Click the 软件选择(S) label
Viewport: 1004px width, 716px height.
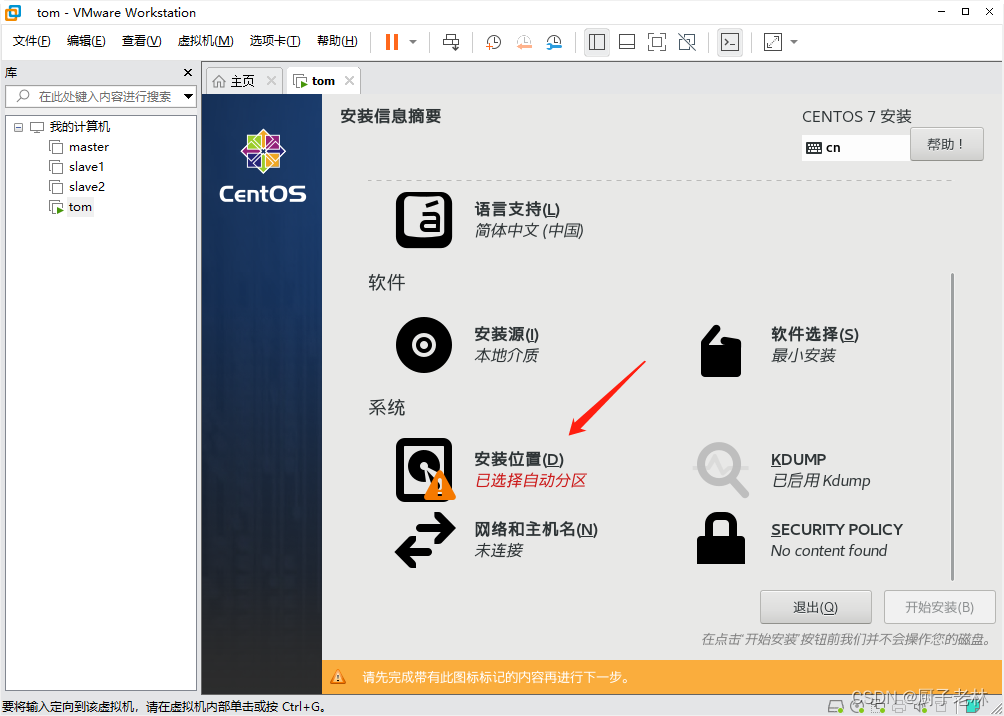(814, 334)
